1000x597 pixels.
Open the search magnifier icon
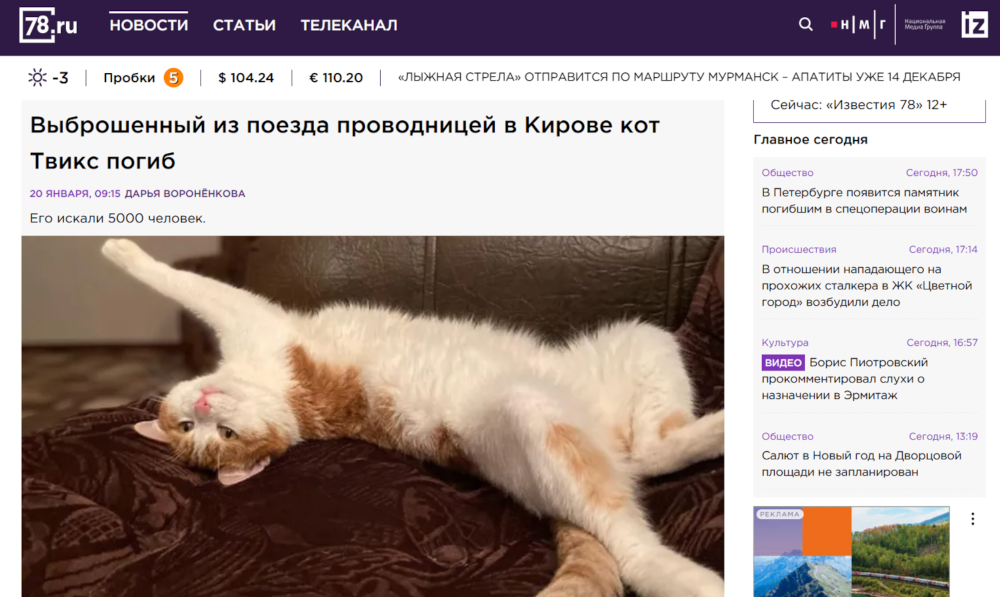point(805,24)
